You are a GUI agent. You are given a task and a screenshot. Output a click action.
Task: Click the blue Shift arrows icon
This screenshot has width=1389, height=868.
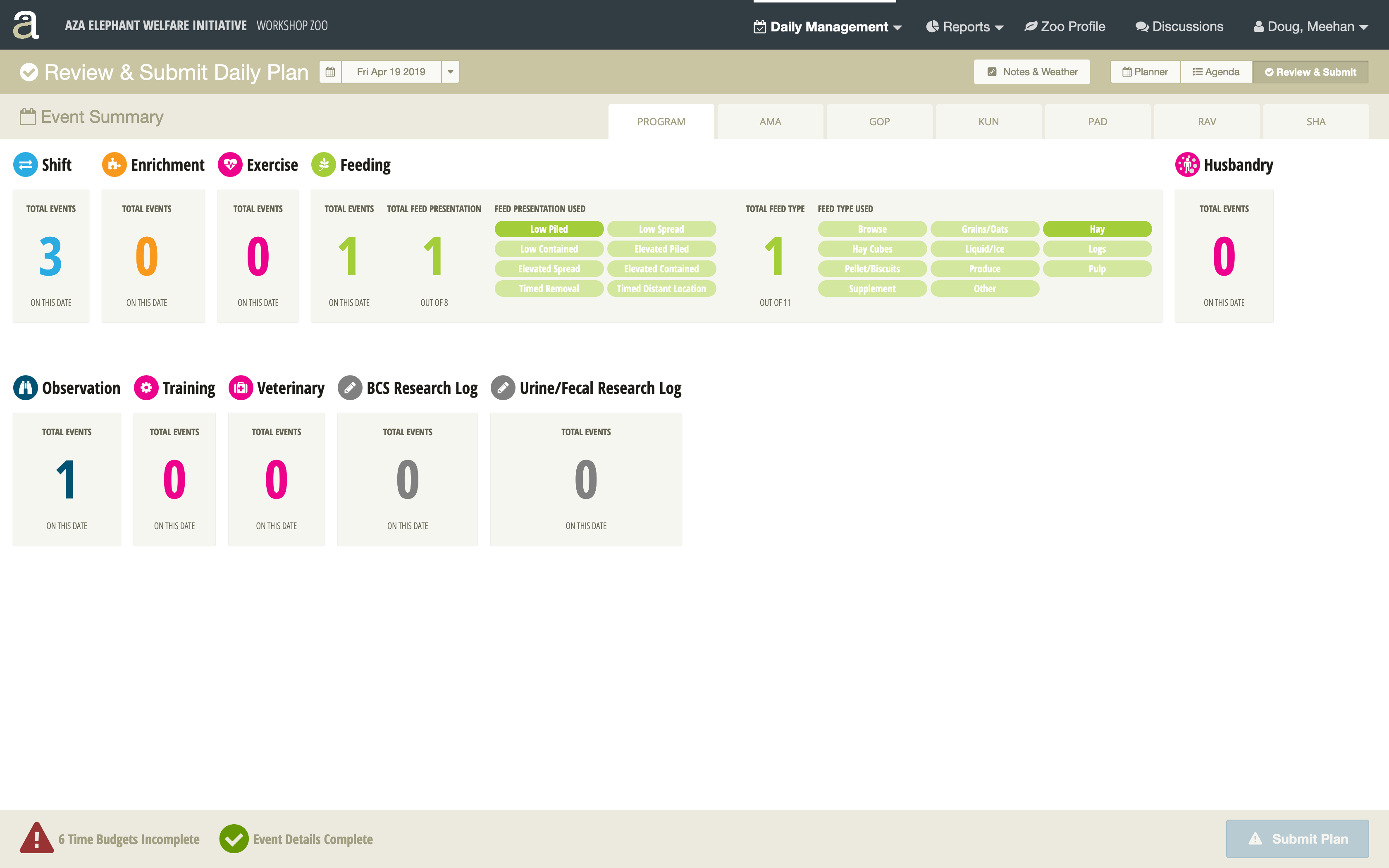pyautogui.click(x=25, y=165)
